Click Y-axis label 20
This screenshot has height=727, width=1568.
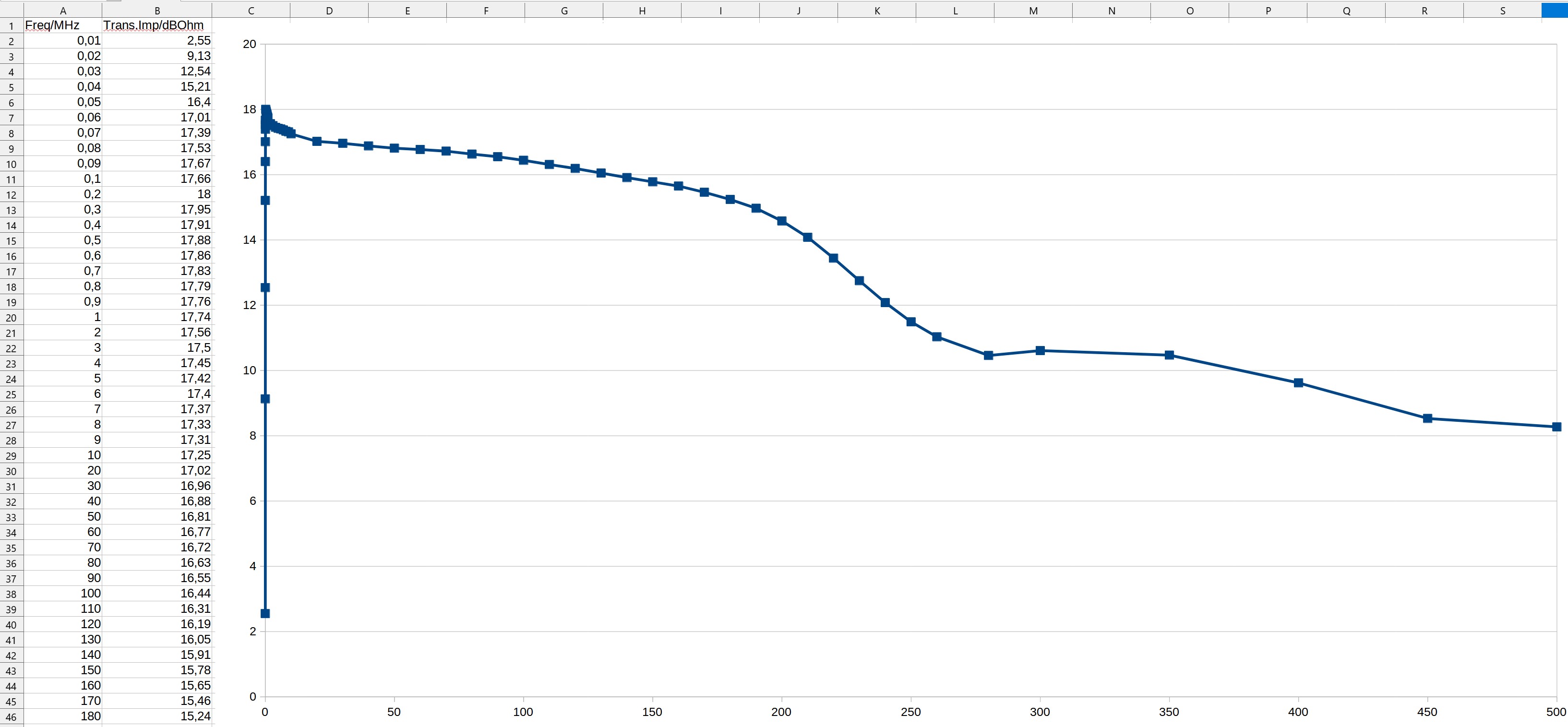(249, 44)
